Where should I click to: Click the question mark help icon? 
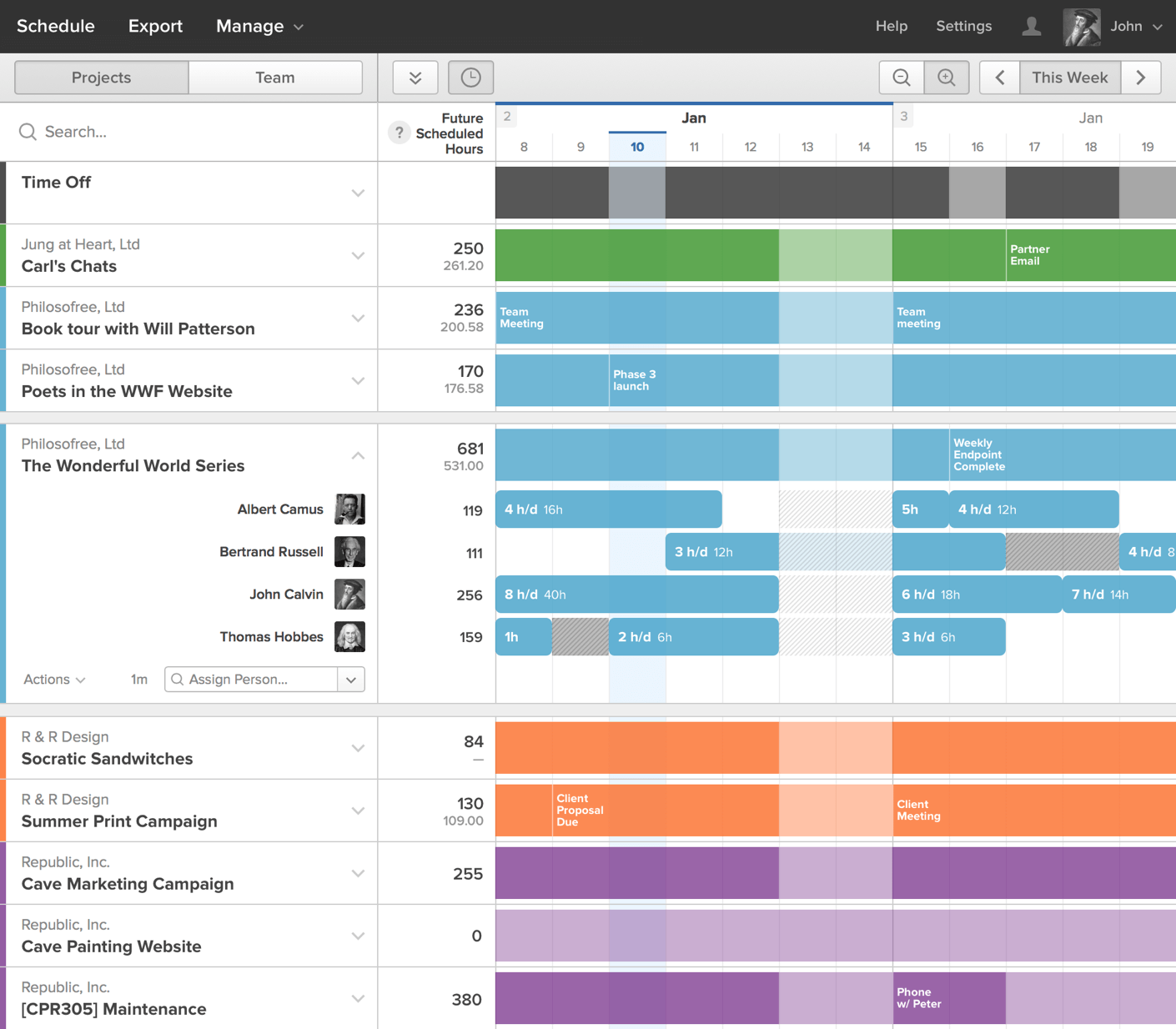point(400,133)
